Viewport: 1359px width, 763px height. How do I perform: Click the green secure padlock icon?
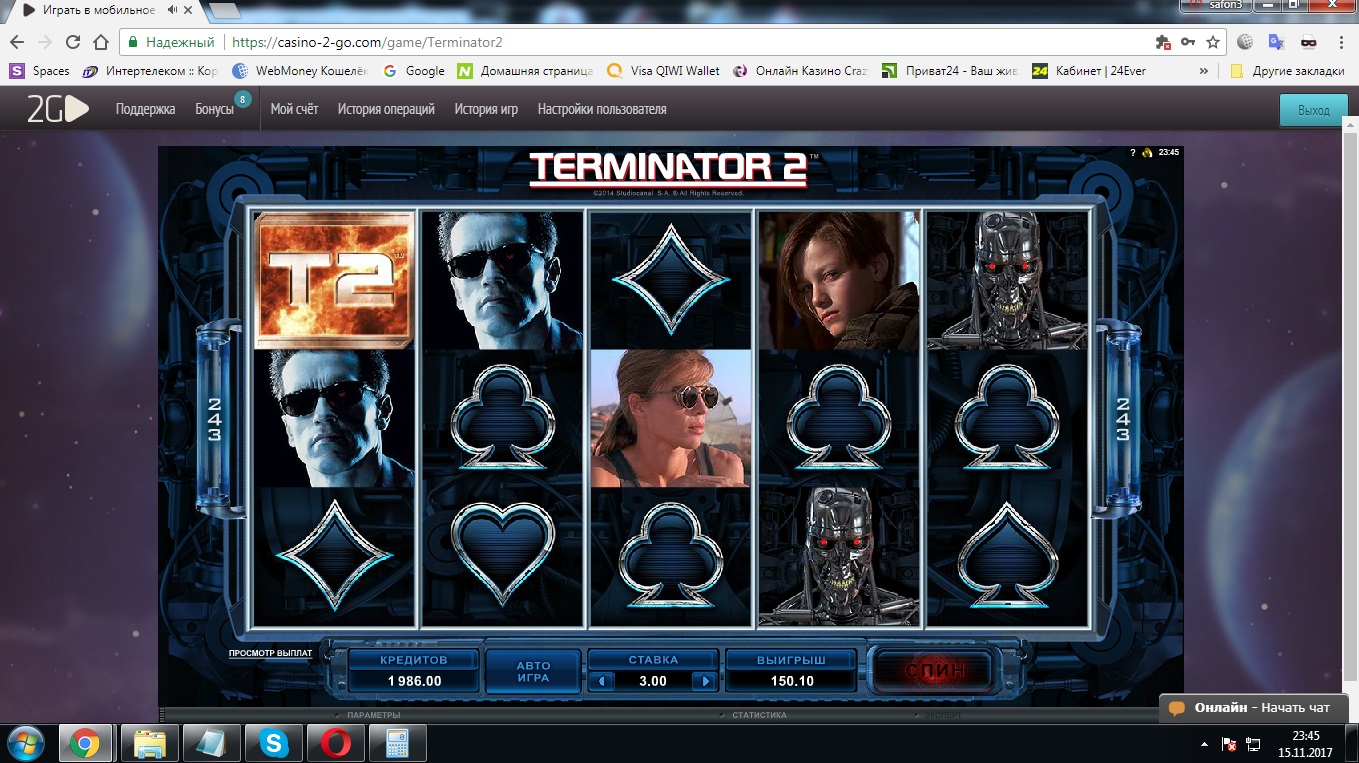point(133,42)
